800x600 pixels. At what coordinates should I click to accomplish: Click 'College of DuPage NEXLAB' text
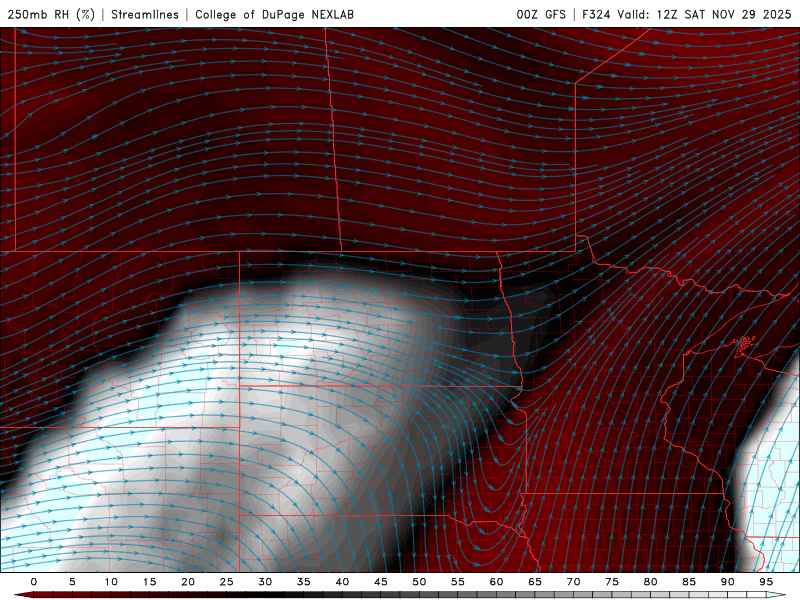point(274,14)
